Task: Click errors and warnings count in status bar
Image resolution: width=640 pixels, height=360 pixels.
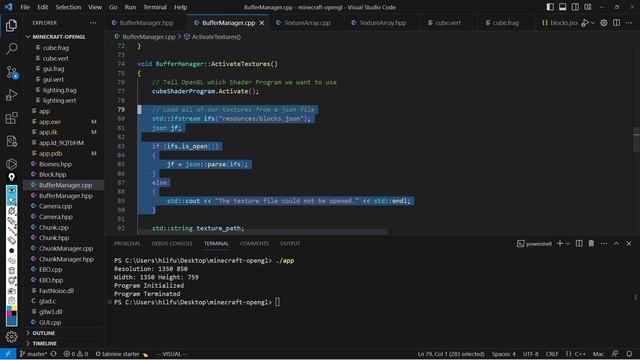Action: point(76,354)
